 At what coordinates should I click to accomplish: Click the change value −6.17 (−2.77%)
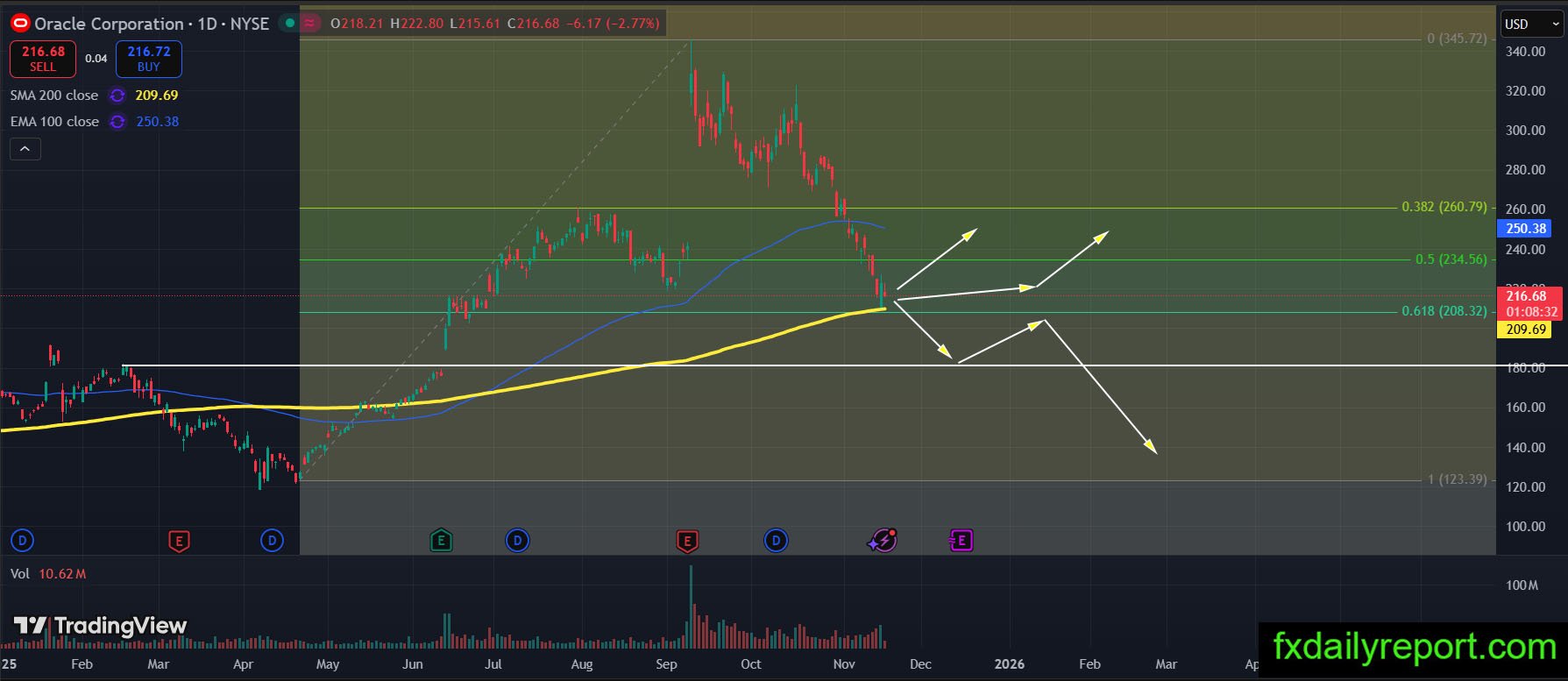click(x=613, y=24)
